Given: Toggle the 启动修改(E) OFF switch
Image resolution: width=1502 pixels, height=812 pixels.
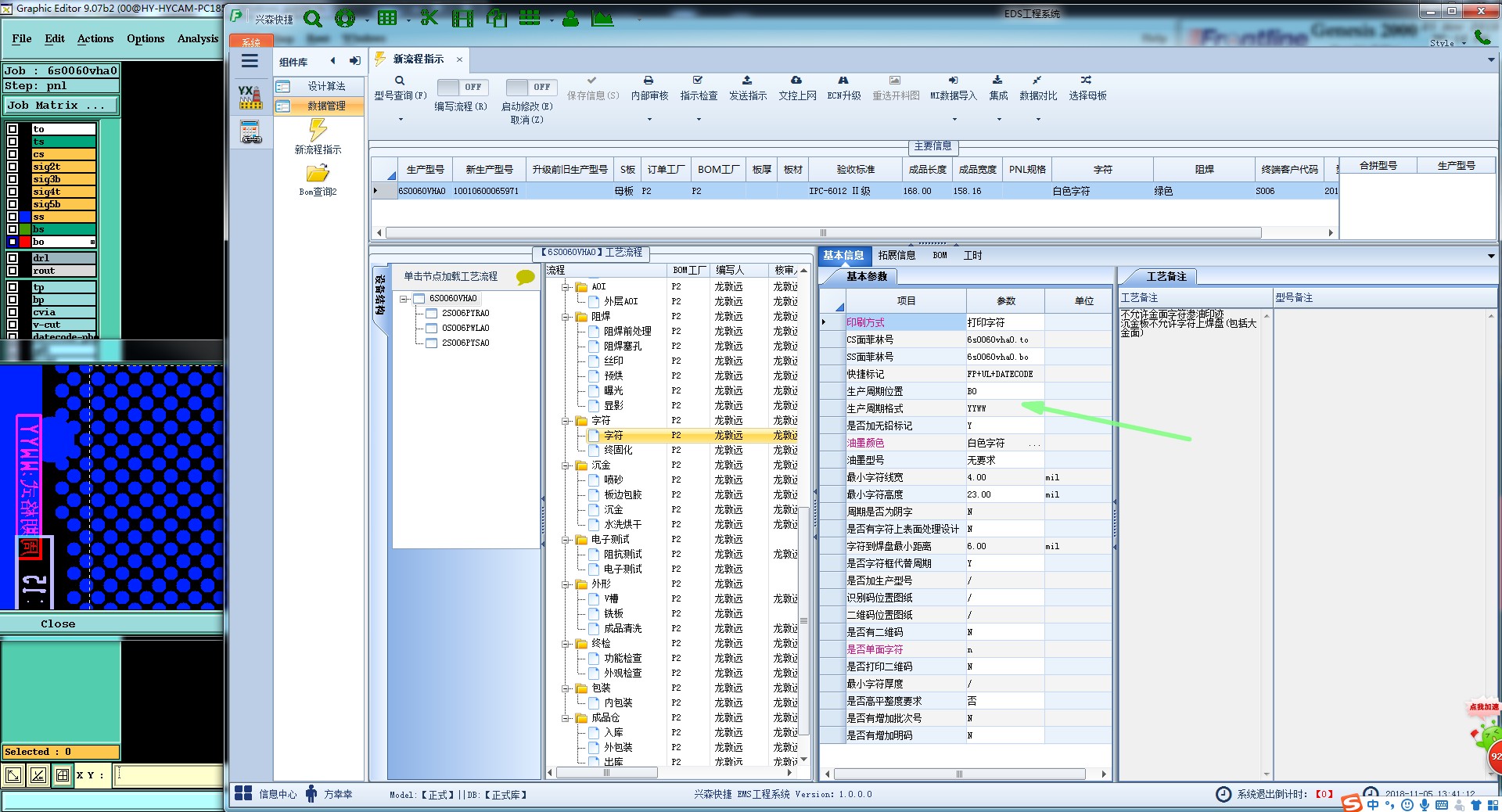Looking at the screenshot, I should (x=530, y=87).
